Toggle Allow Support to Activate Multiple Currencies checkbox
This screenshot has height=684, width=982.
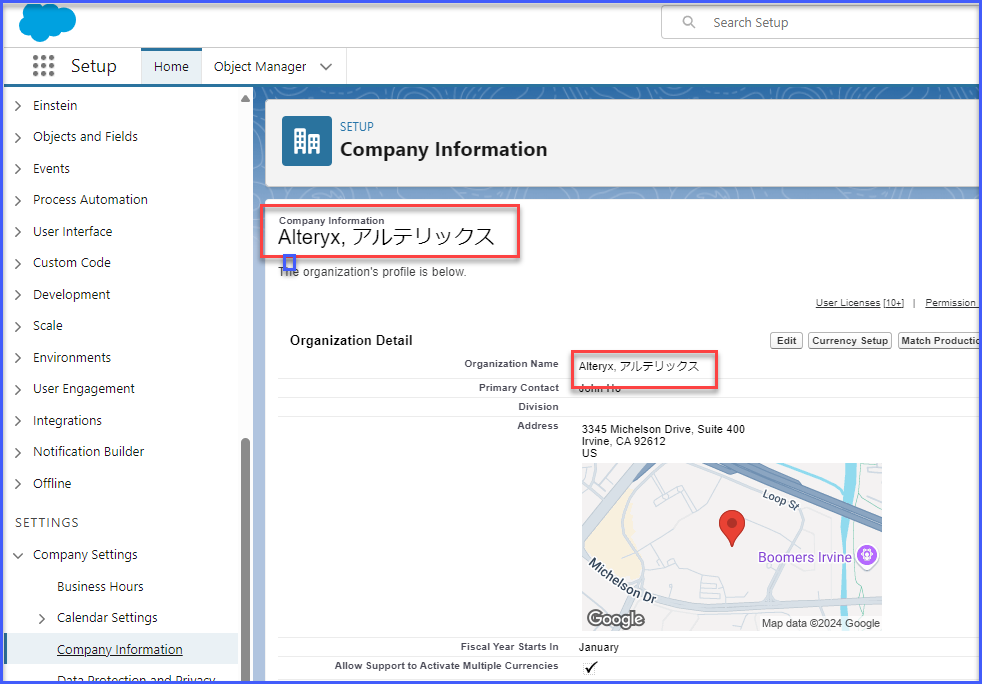tap(590, 667)
